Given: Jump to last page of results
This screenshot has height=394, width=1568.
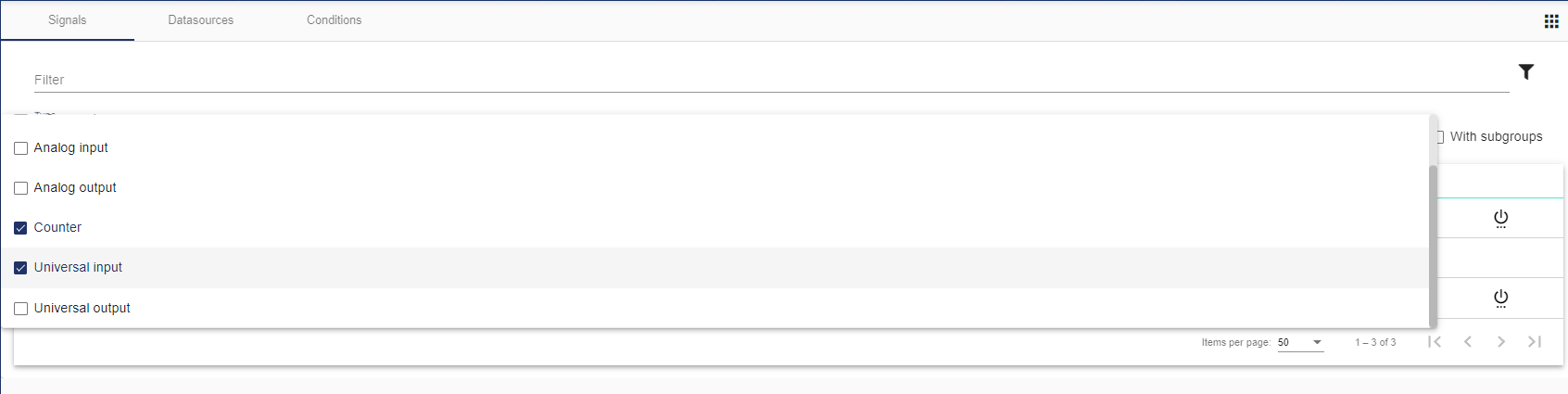Looking at the screenshot, I should point(1535,342).
